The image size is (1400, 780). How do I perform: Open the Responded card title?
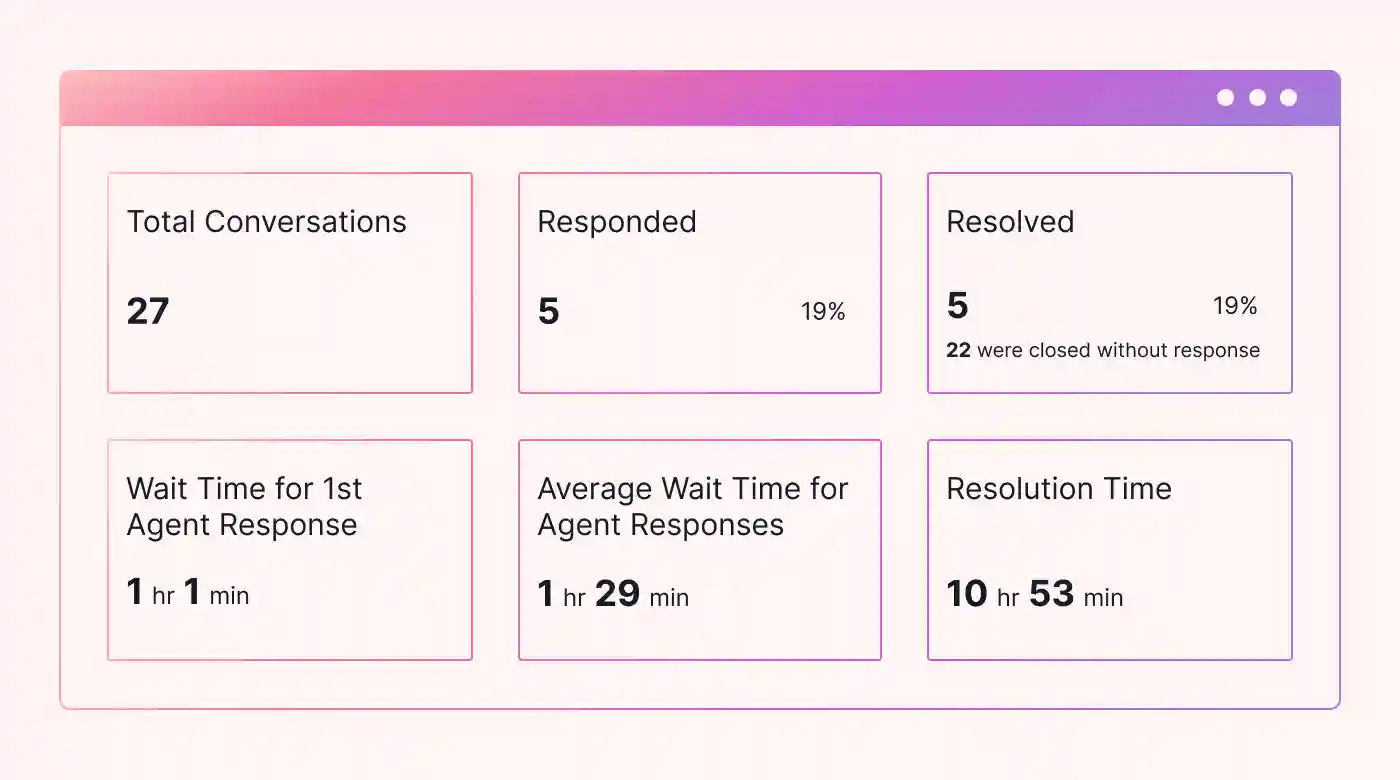616,222
